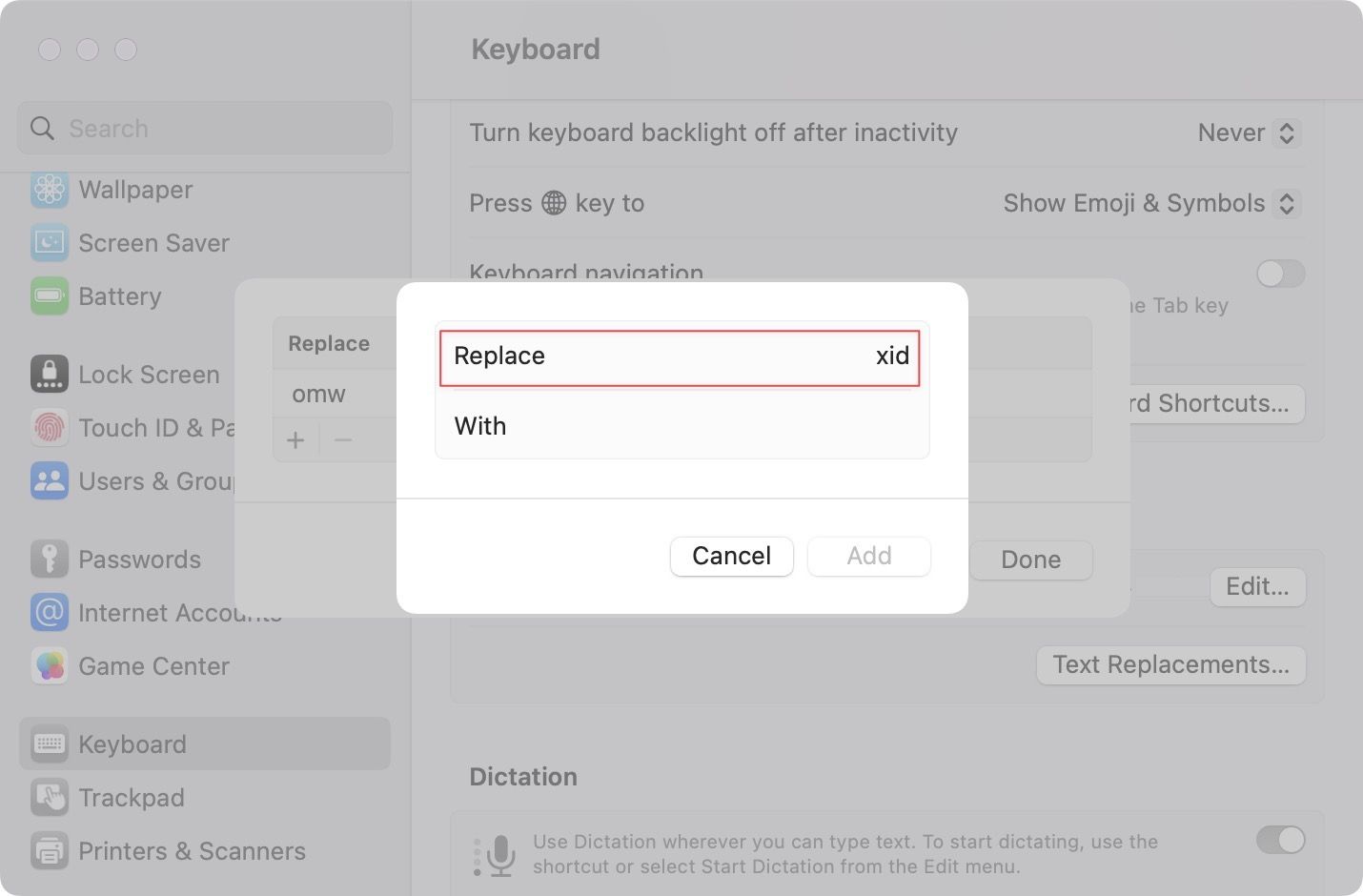Toggle the Keyboard navigation switch
The width and height of the screenshot is (1363, 896).
(1280, 275)
